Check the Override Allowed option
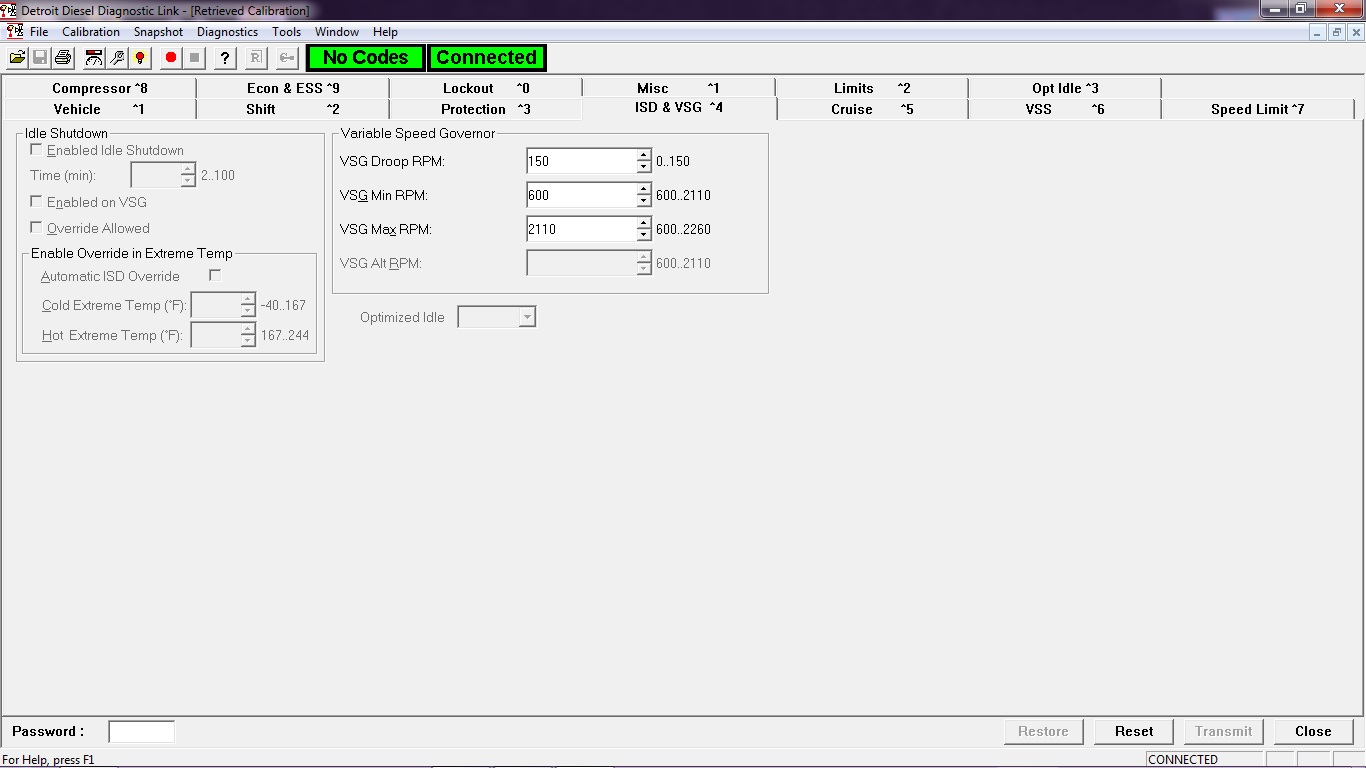The height and width of the screenshot is (768, 1366). coord(36,228)
